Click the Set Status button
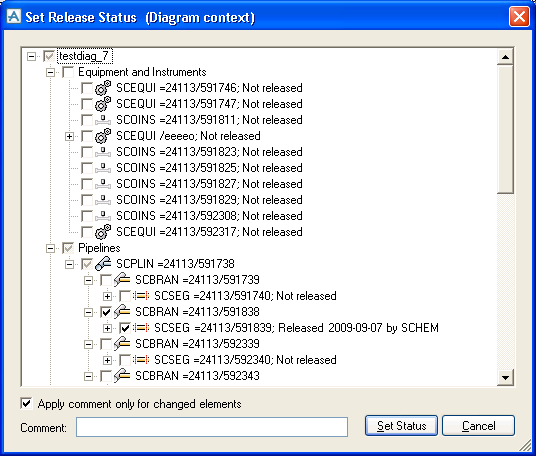The height and width of the screenshot is (456, 536). point(401,426)
